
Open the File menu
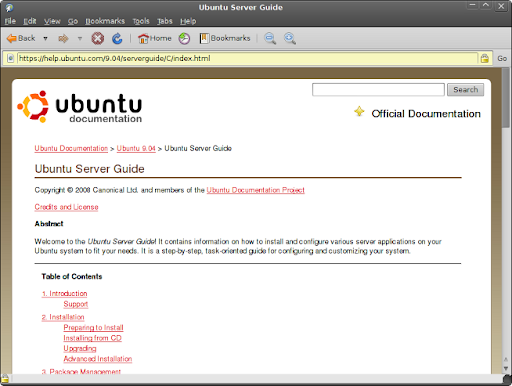10,21
